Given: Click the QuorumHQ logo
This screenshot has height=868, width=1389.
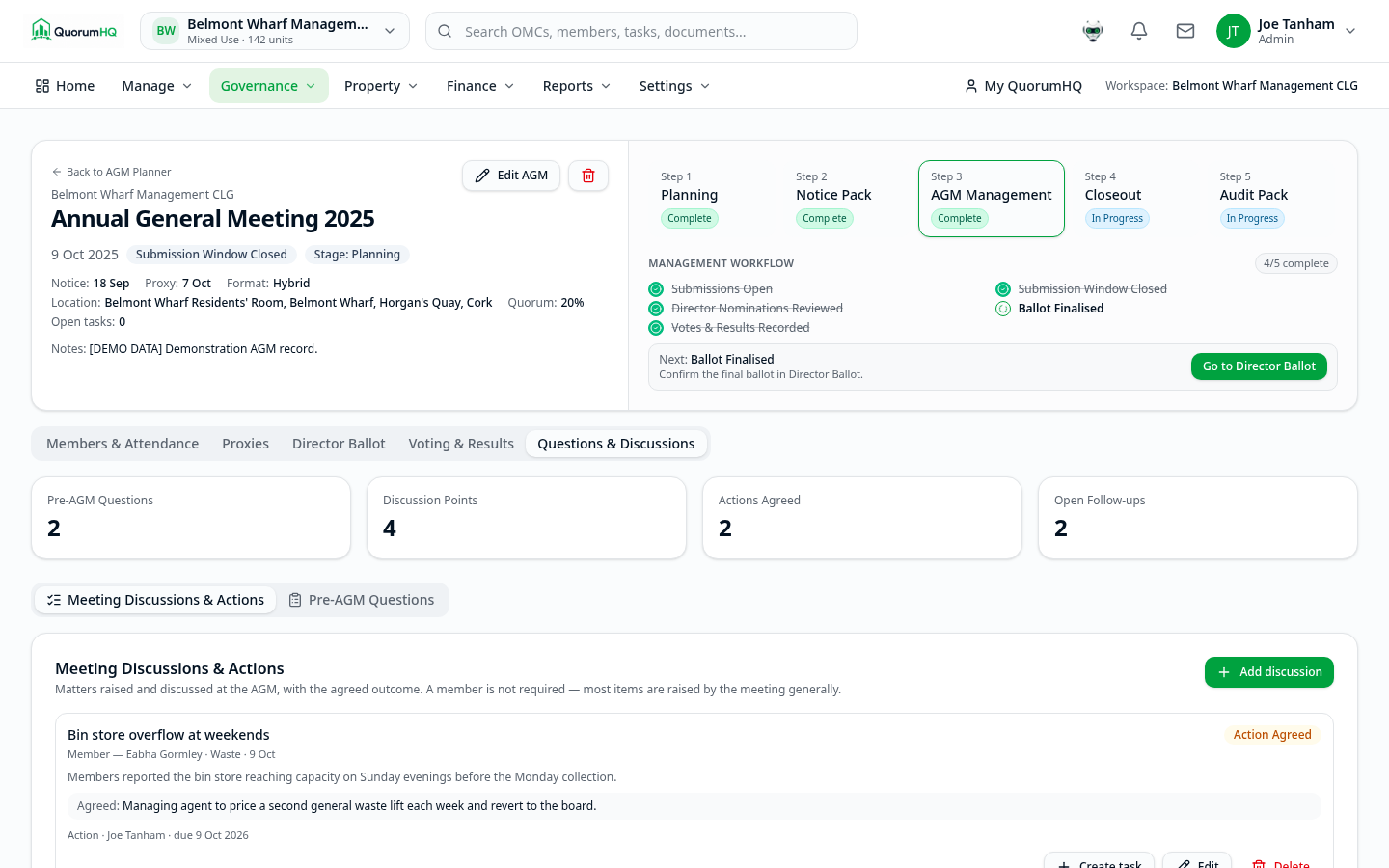Looking at the screenshot, I should tap(74, 31).
